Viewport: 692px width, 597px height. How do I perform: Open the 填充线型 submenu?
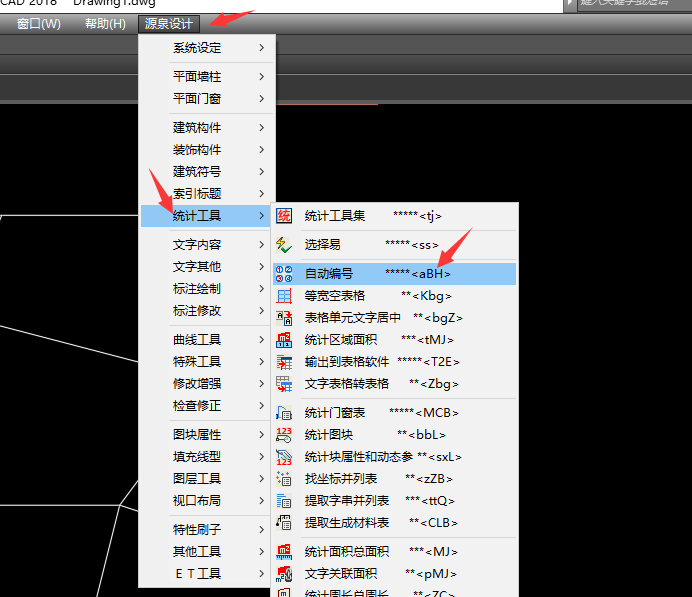pyautogui.click(x=206, y=457)
